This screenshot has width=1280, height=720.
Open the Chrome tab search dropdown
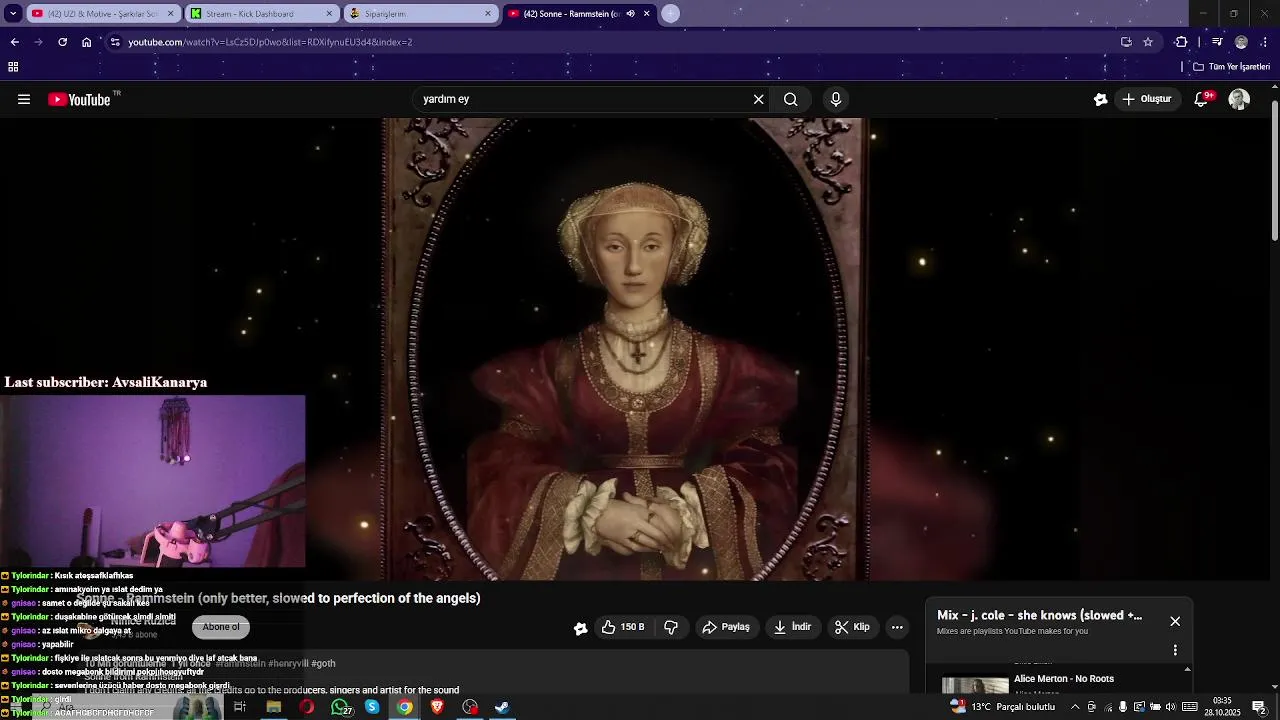click(13, 14)
